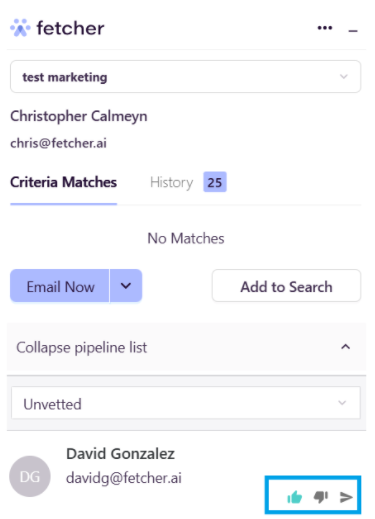Click the DG avatar circle
Screen dimensions: 375x519
click(x=30, y=476)
